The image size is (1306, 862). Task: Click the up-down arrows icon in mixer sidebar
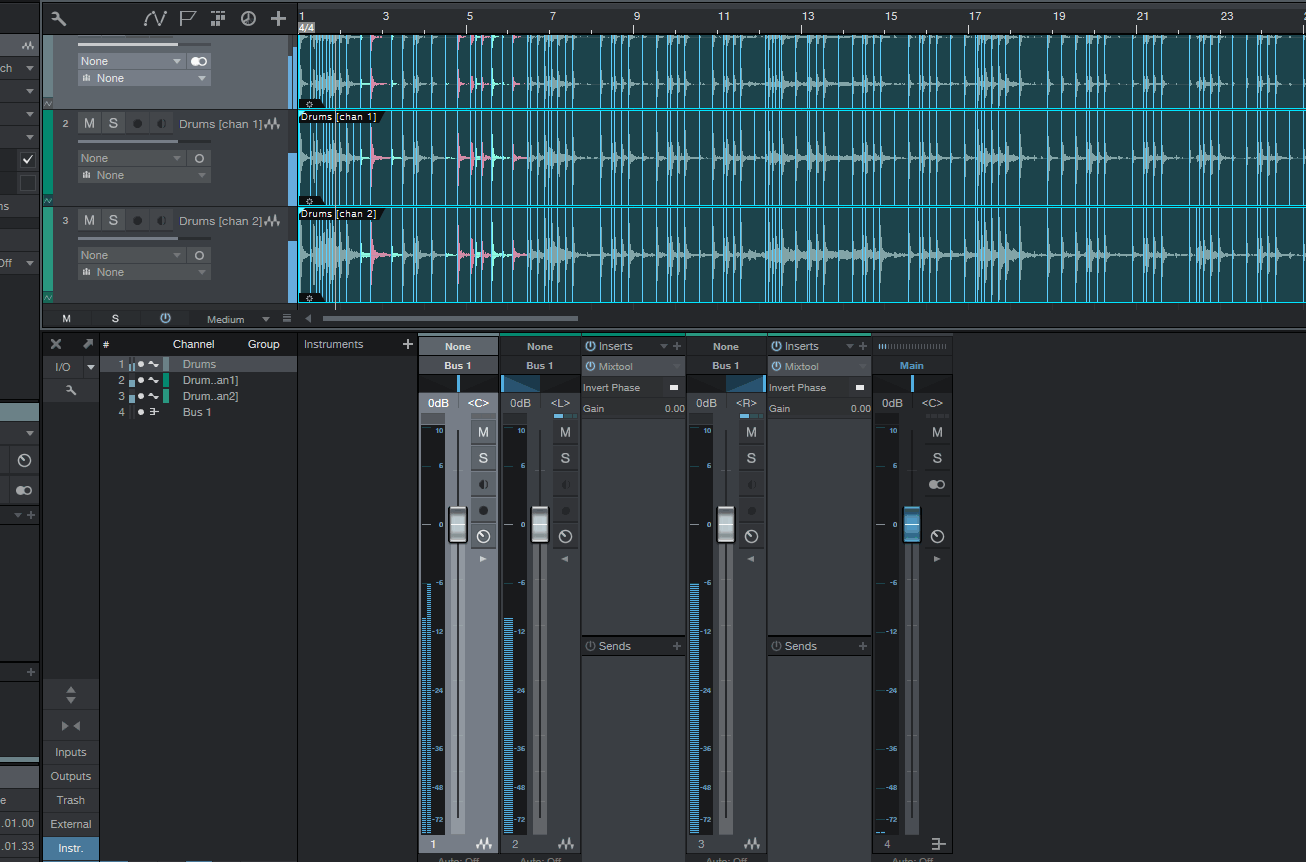pyautogui.click(x=71, y=693)
